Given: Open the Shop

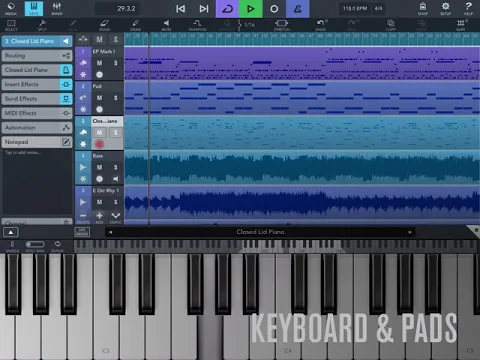Looking at the screenshot, I should point(423,9).
